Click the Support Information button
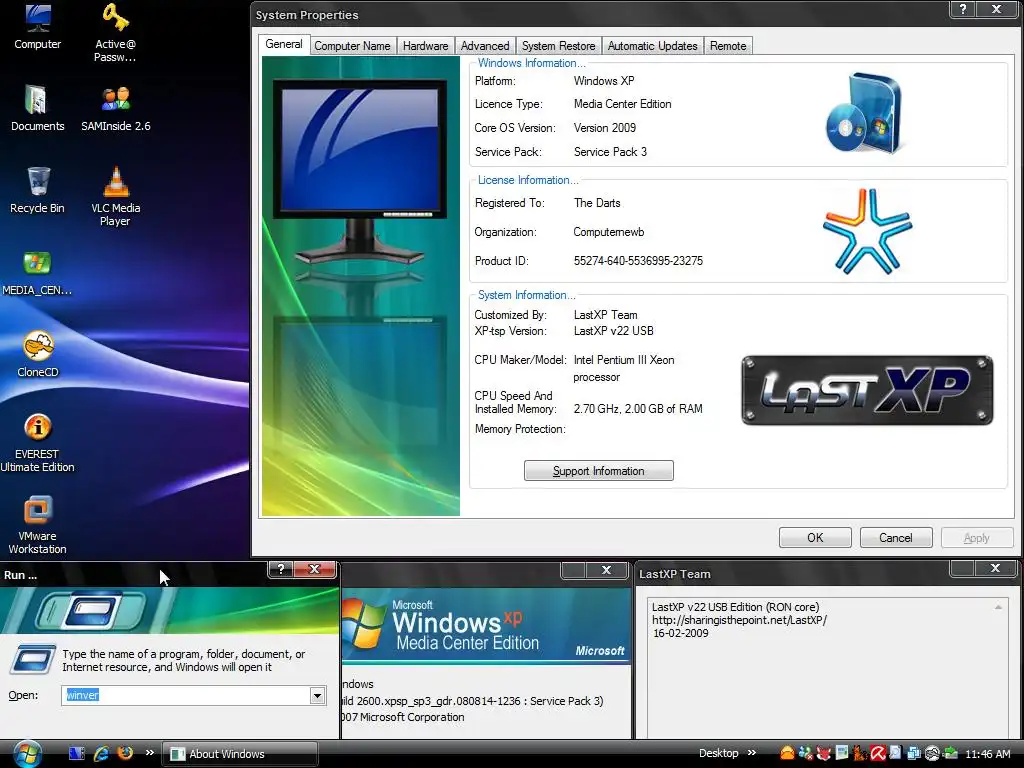The width and height of the screenshot is (1024, 768). pyautogui.click(x=598, y=471)
